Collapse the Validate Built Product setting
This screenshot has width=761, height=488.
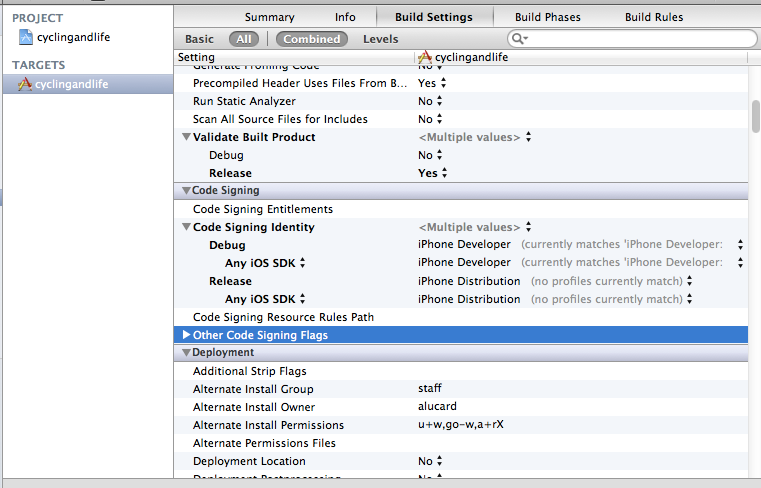(x=186, y=137)
